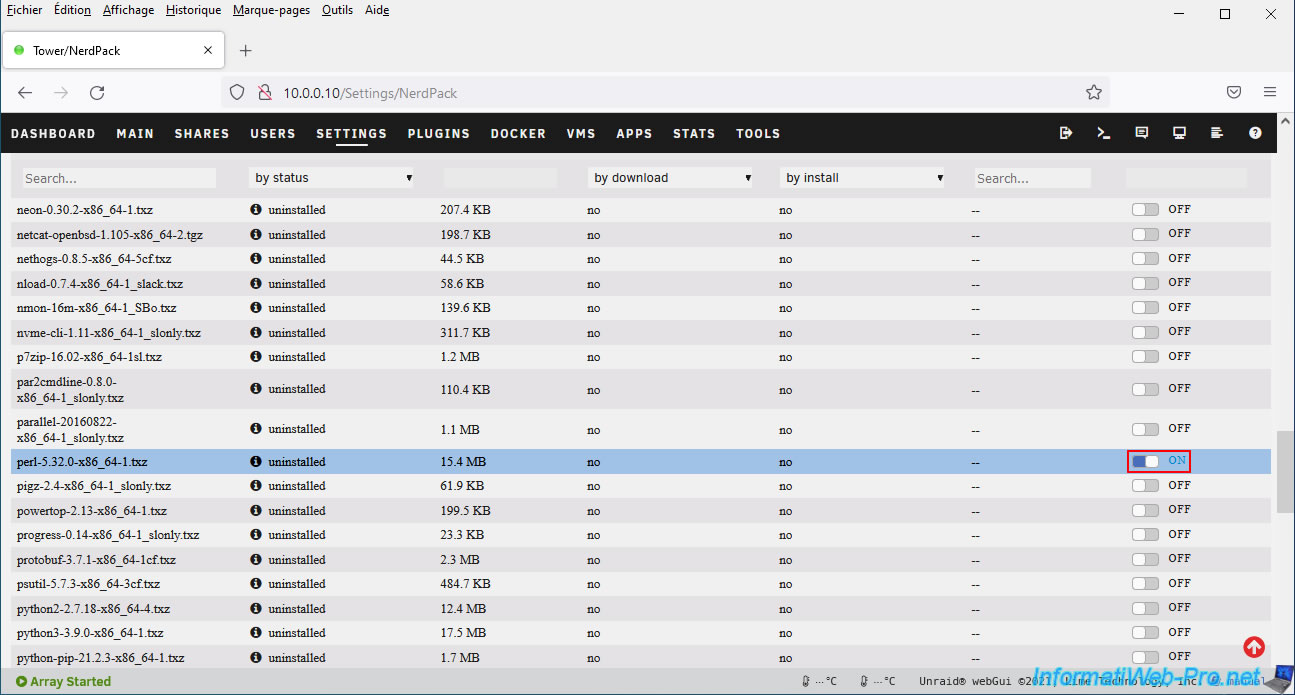Open the system info monitor icon
The image size is (1295, 695).
pyautogui.click(x=1179, y=133)
